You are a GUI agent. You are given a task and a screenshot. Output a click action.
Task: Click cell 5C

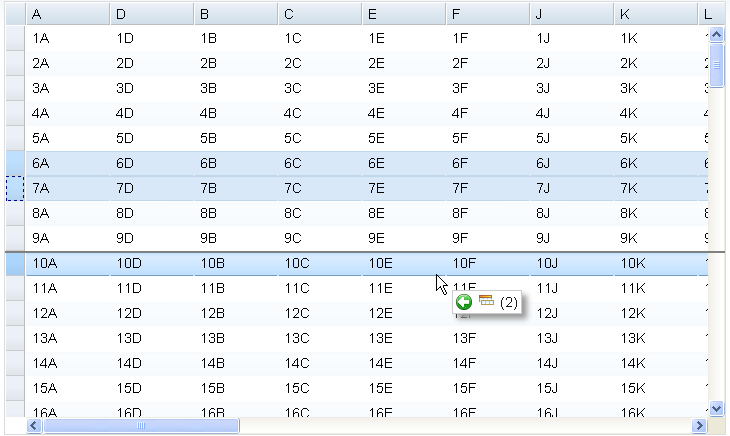(320, 139)
